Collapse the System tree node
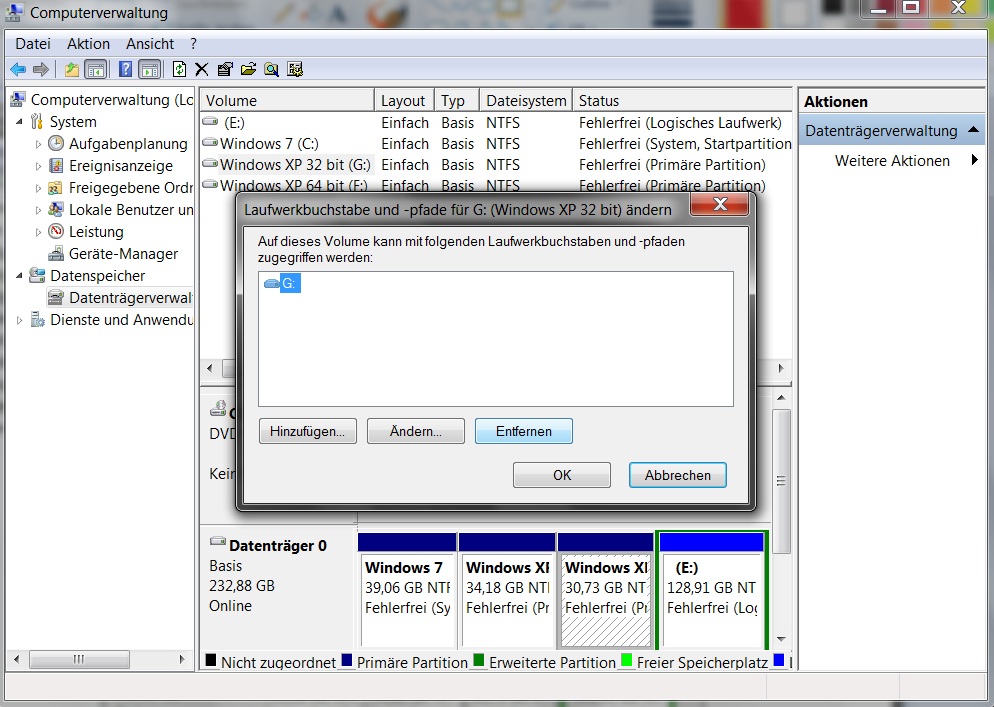The width and height of the screenshot is (994, 707). 19,122
